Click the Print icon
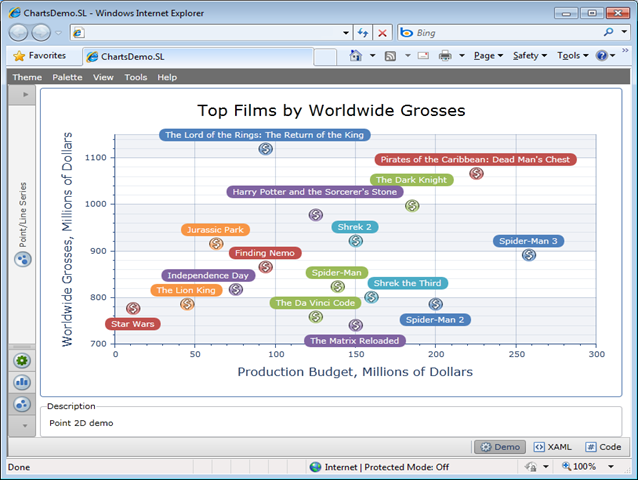 pos(445,55)
